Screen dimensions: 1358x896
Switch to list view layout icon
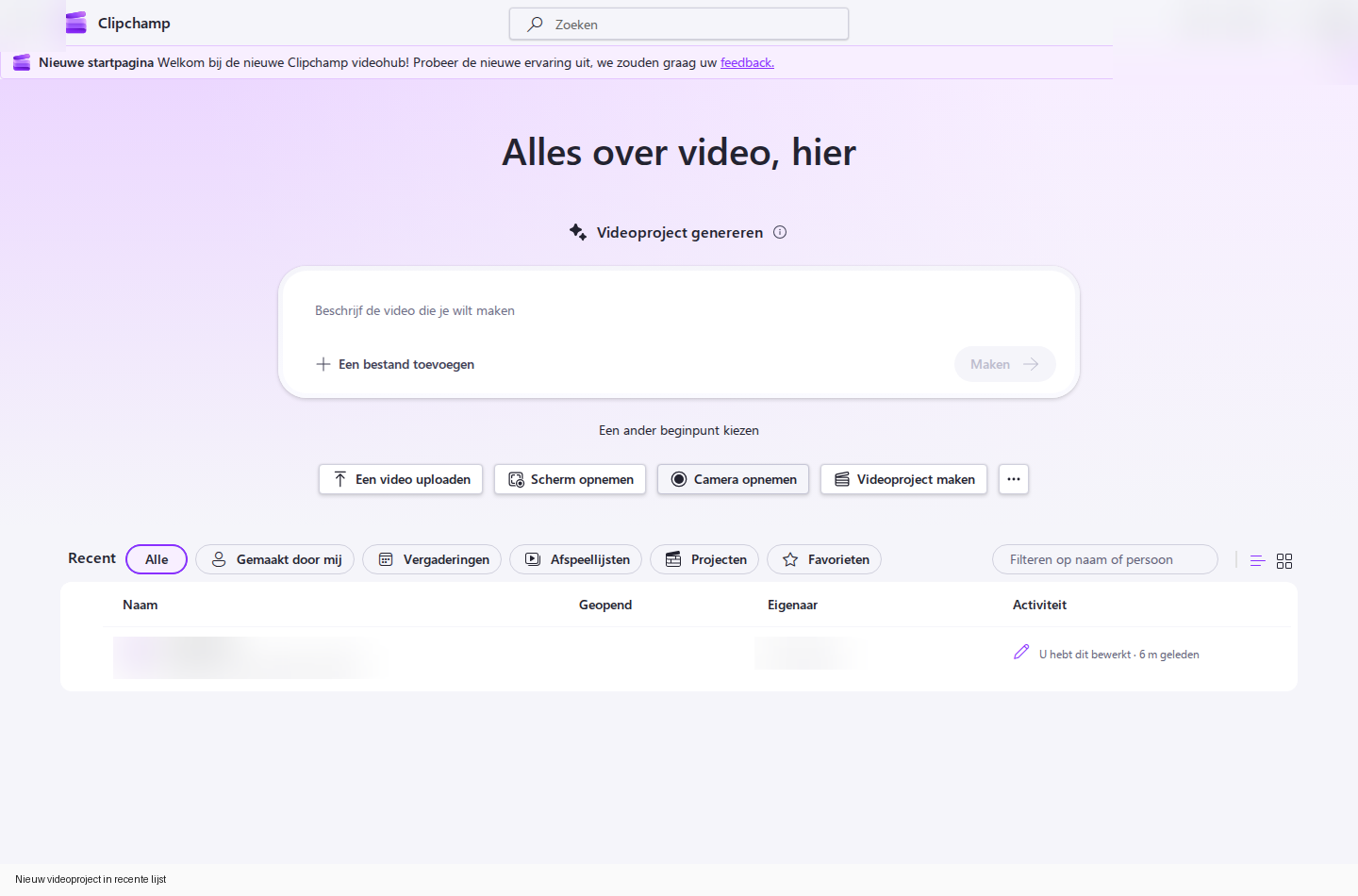tap(1257, 560)
